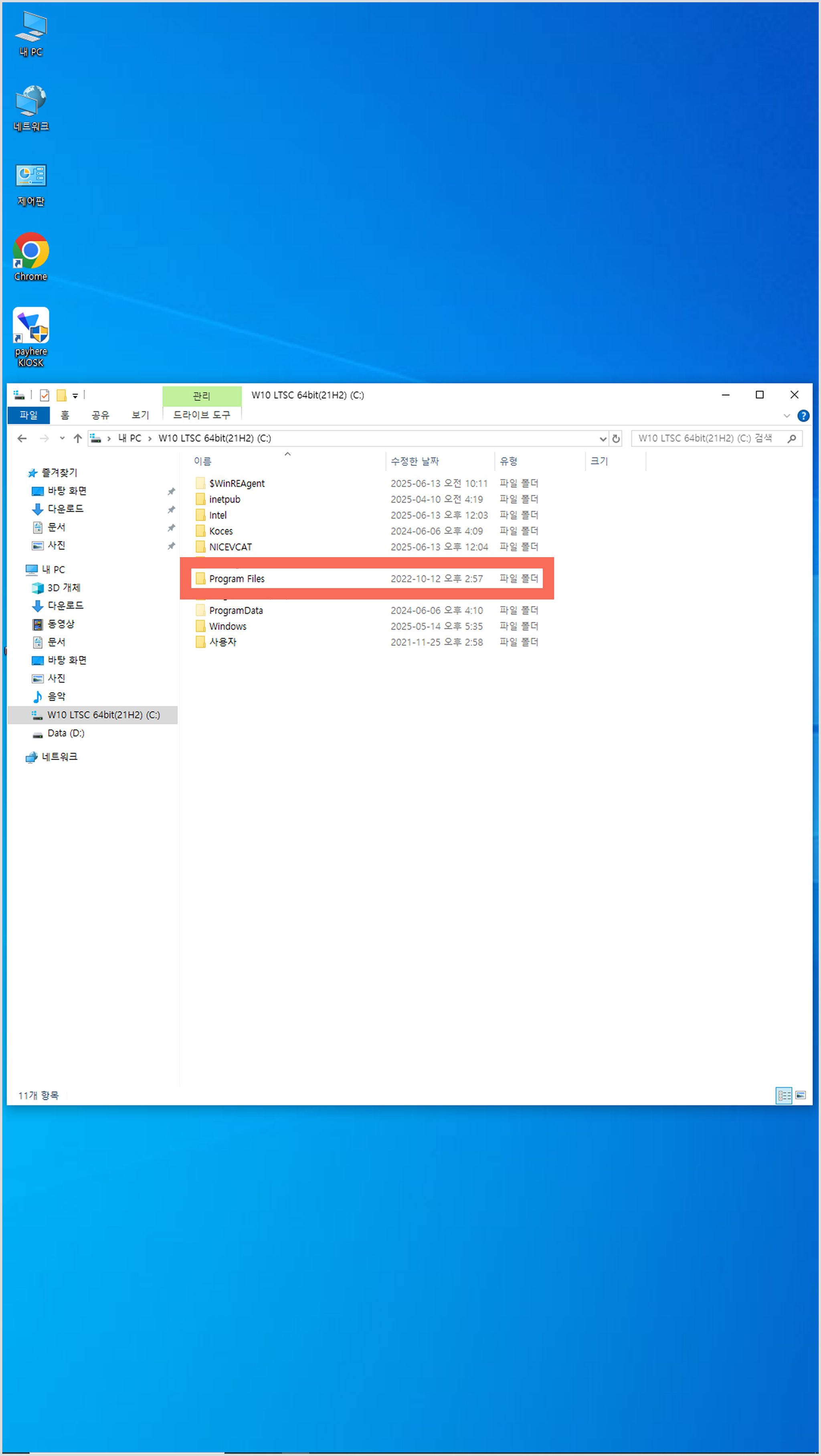The image size is (821, 1456).
Task: Launch Chrome from the desktop
Action: click(31, 257)
